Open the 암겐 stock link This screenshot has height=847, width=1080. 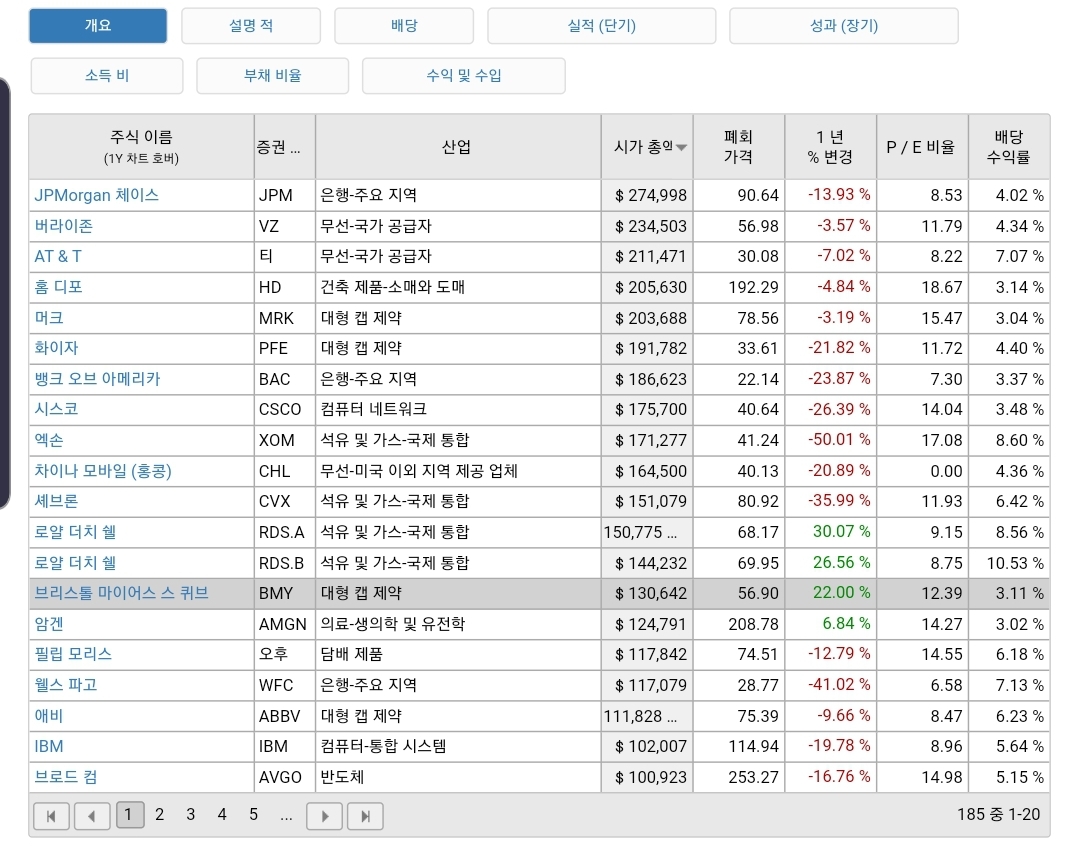pos(49,624)
